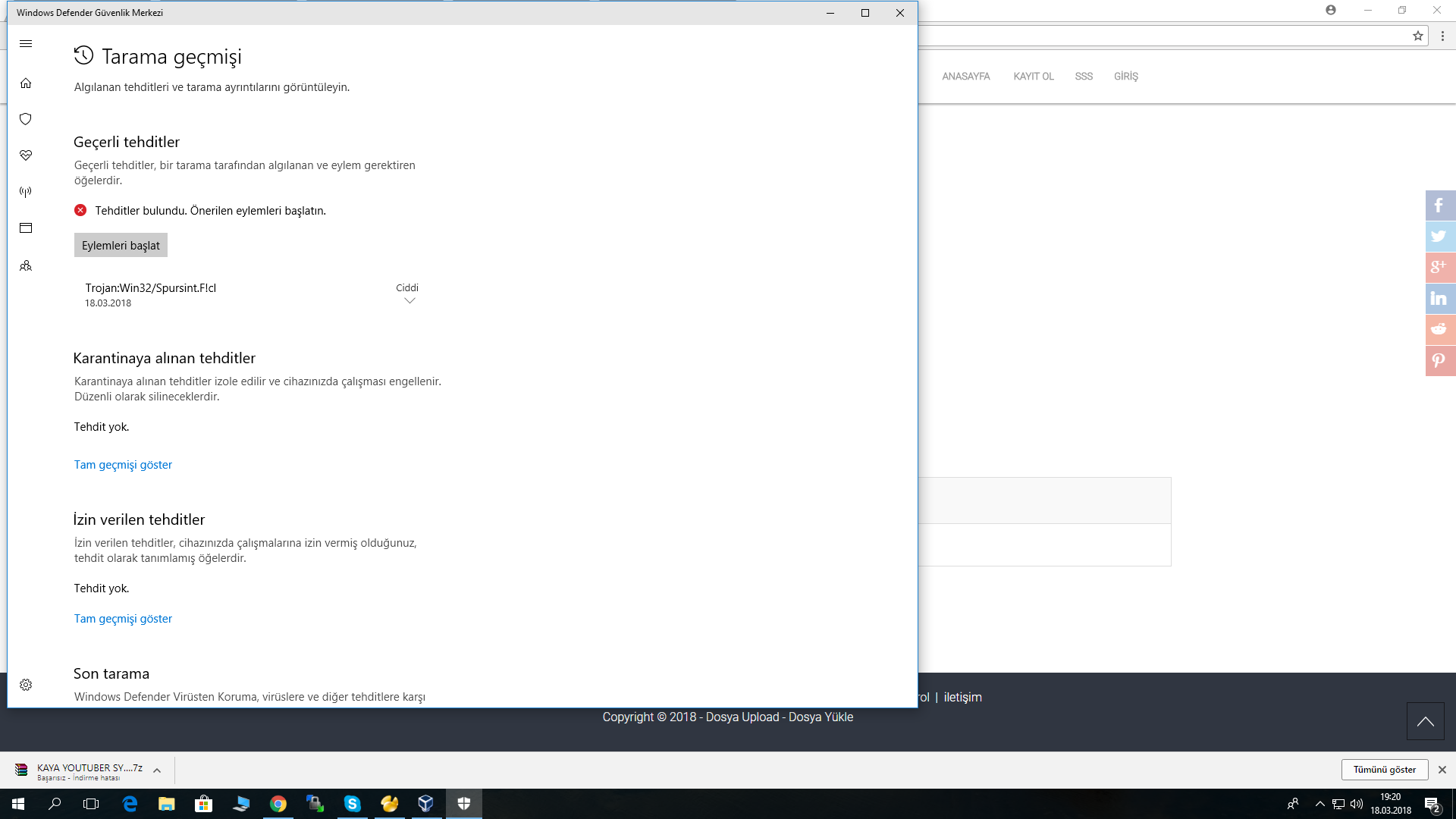Open the People icon in the system tray
1456x819 pixels.
pos(1293,804)
